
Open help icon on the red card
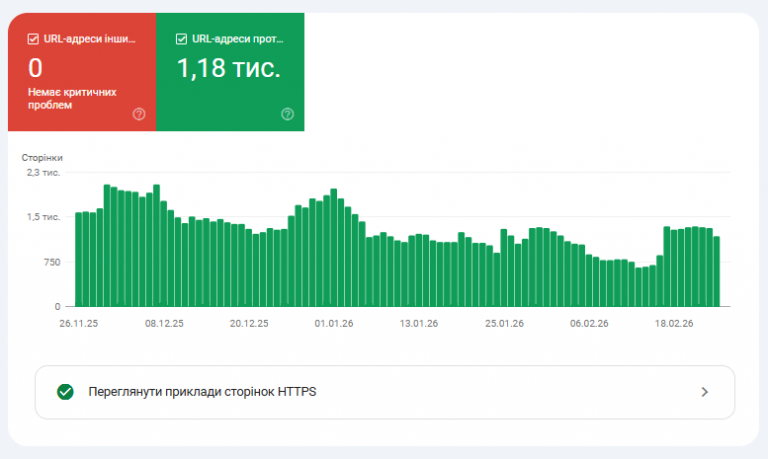click(x=139, y=114)
